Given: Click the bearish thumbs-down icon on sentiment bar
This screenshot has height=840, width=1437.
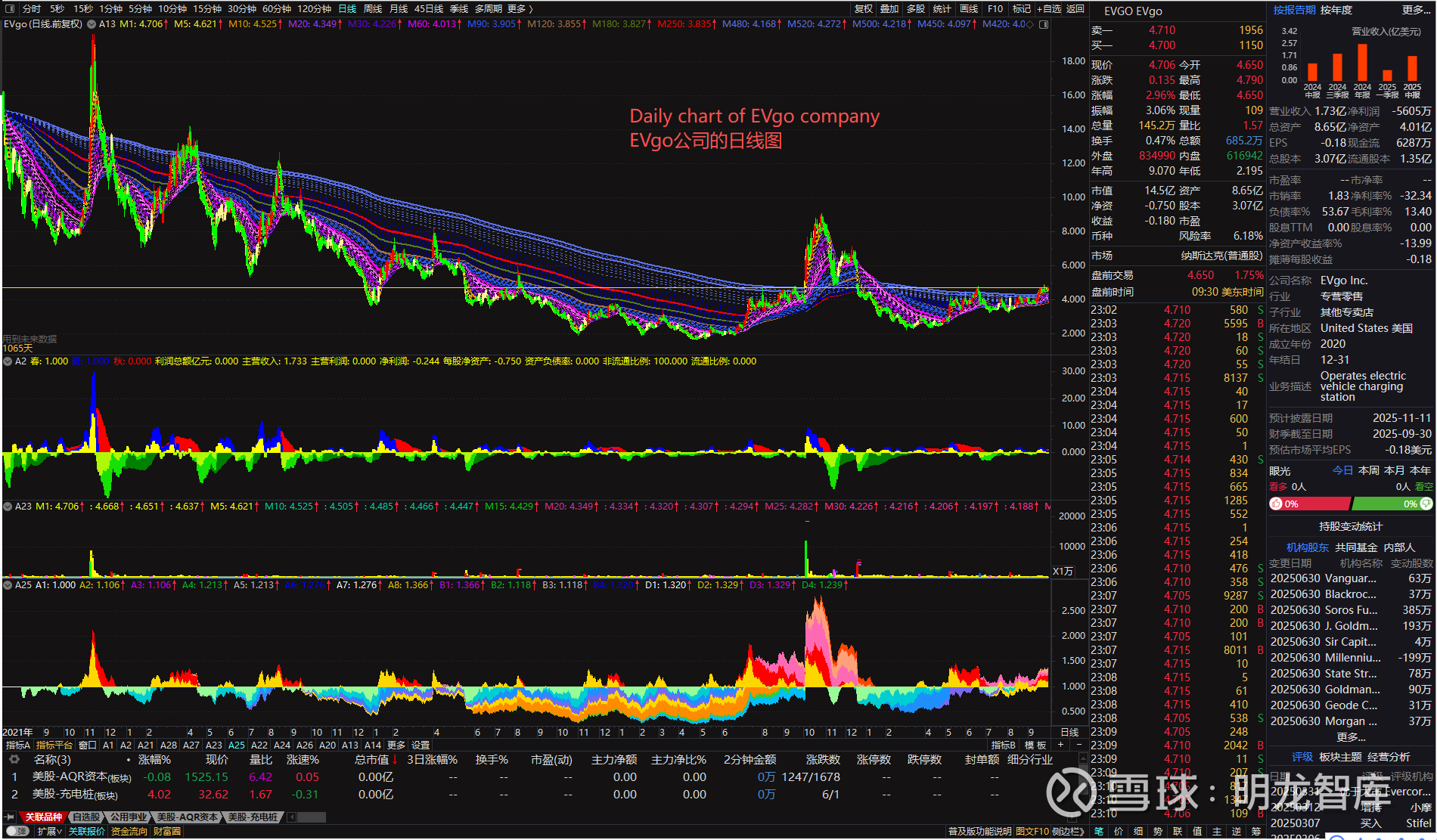Looking at the screenshot, I should coord(1426,504).
